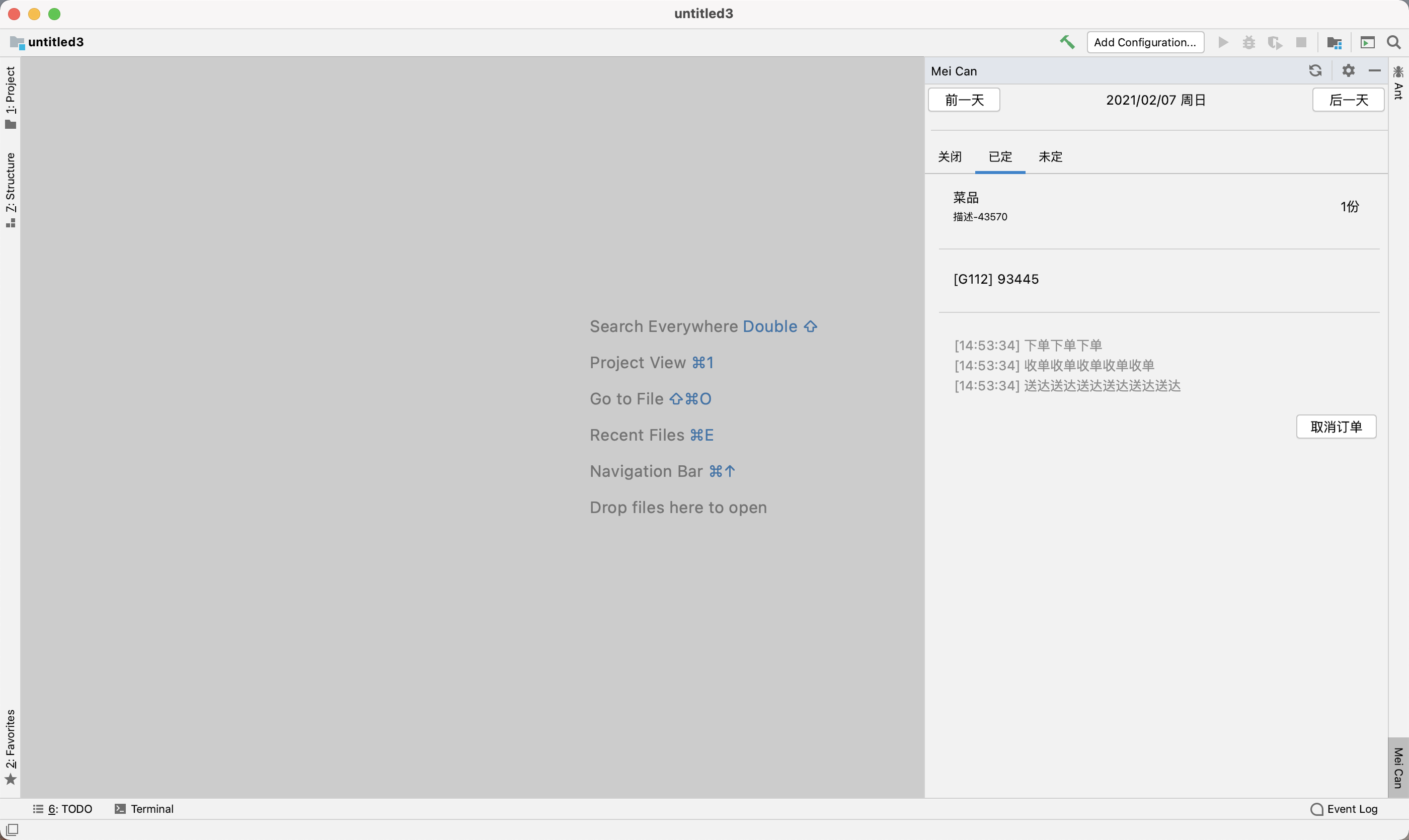Open Mei Can gear settings

(1349, 71)
